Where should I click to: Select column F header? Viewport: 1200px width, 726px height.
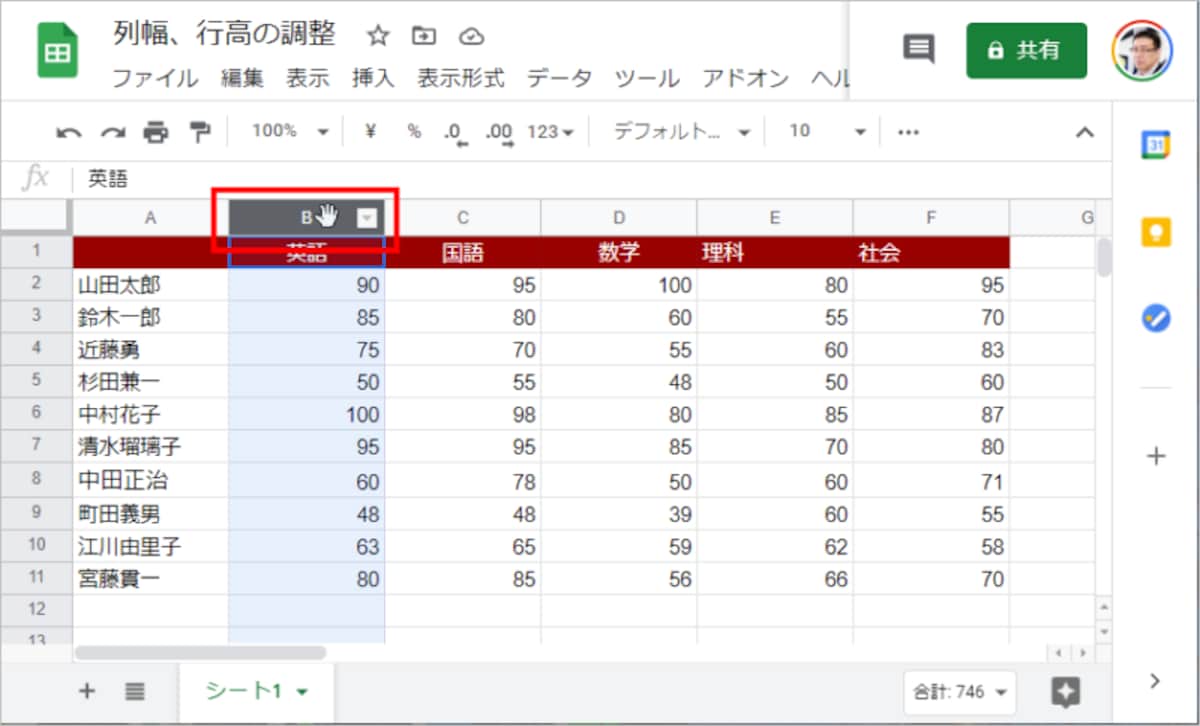click(931, 217)
